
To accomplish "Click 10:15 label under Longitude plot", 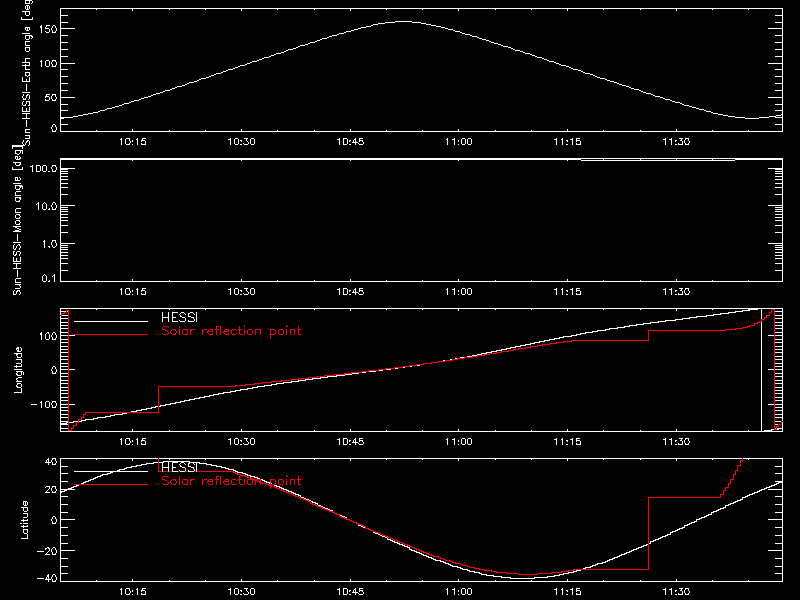I will pyautogui.click(x=133, y=442).
